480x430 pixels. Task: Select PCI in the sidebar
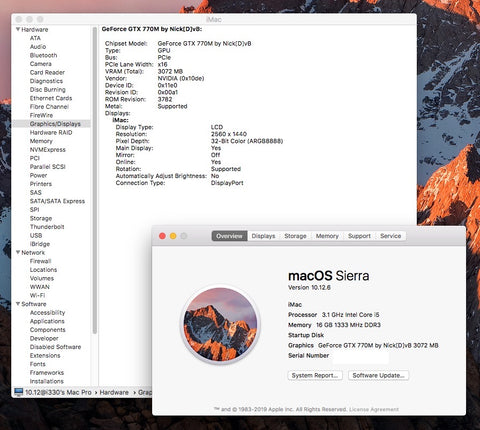pos(34,158)
